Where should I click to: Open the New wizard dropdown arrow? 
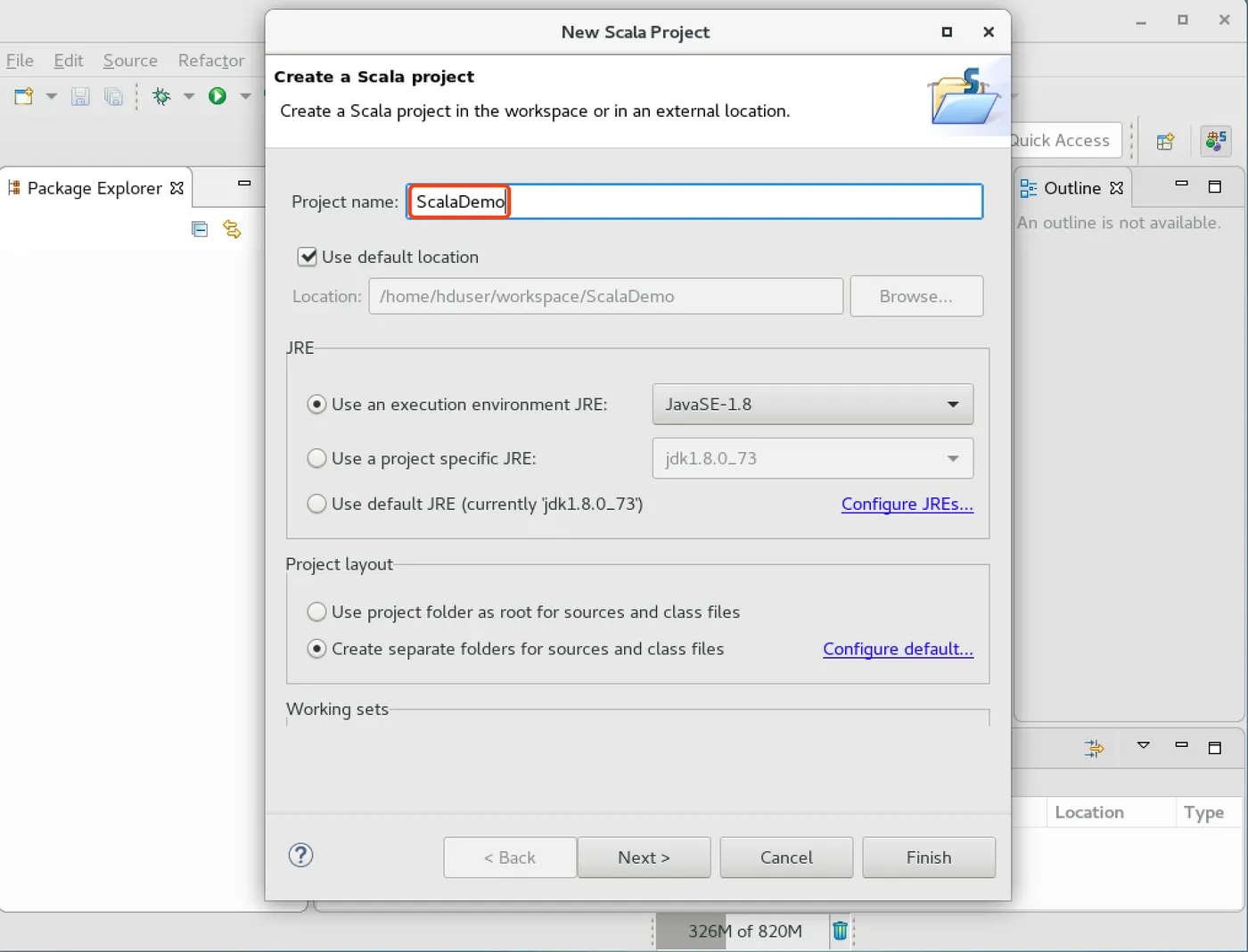point(51,96)
